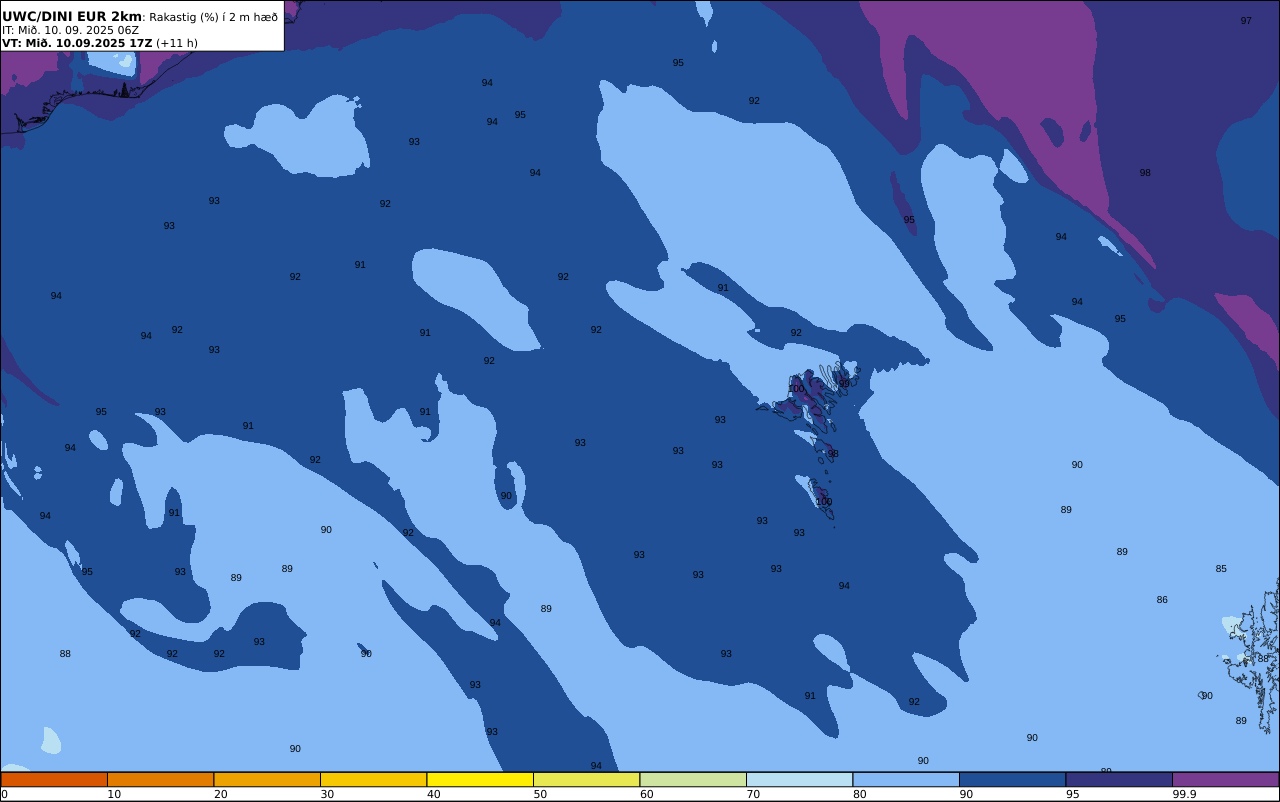This screenshot has width=1280, height=802.
Task: Select the 'Rakastig (%) í 2 m hæð' label
Action: click(x=214, y=17)
